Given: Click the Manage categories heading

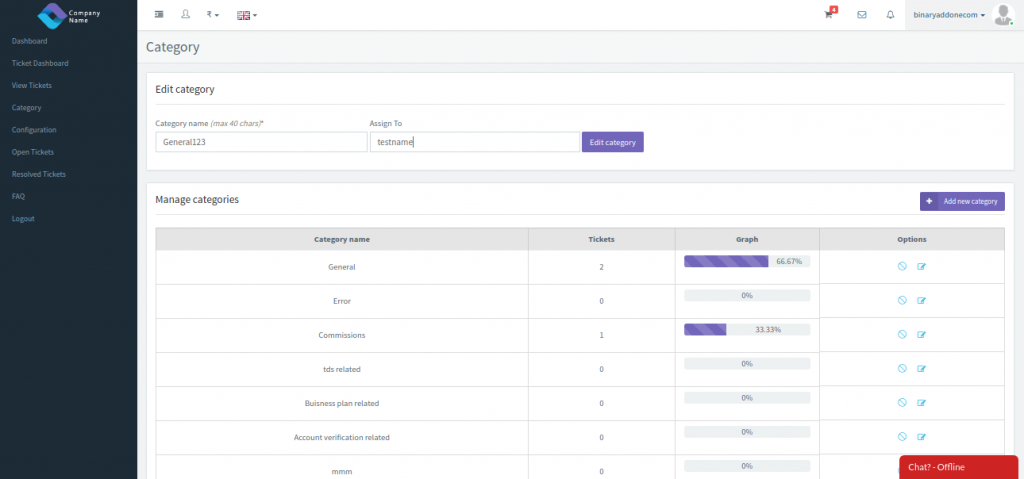Looking at the screenshot, I should [x=197, y=199].
